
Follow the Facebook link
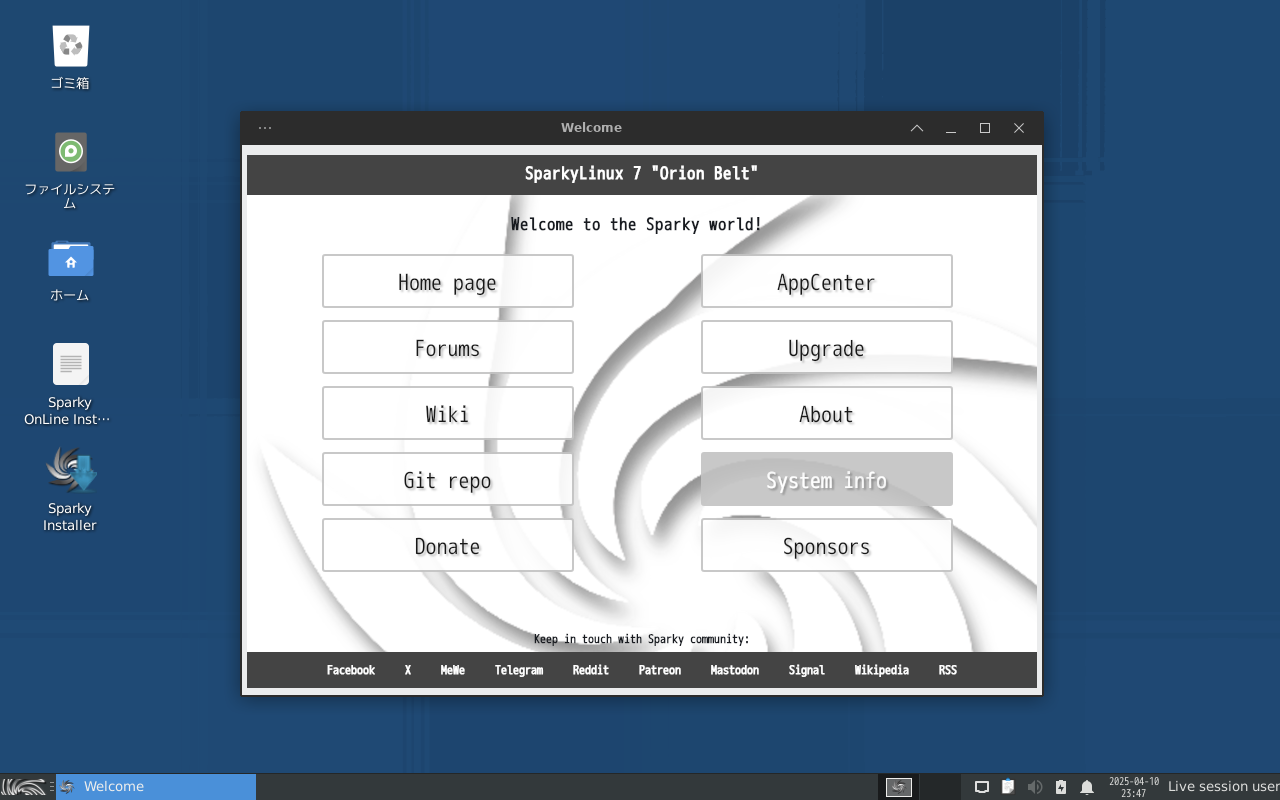[x=351, y=670]
